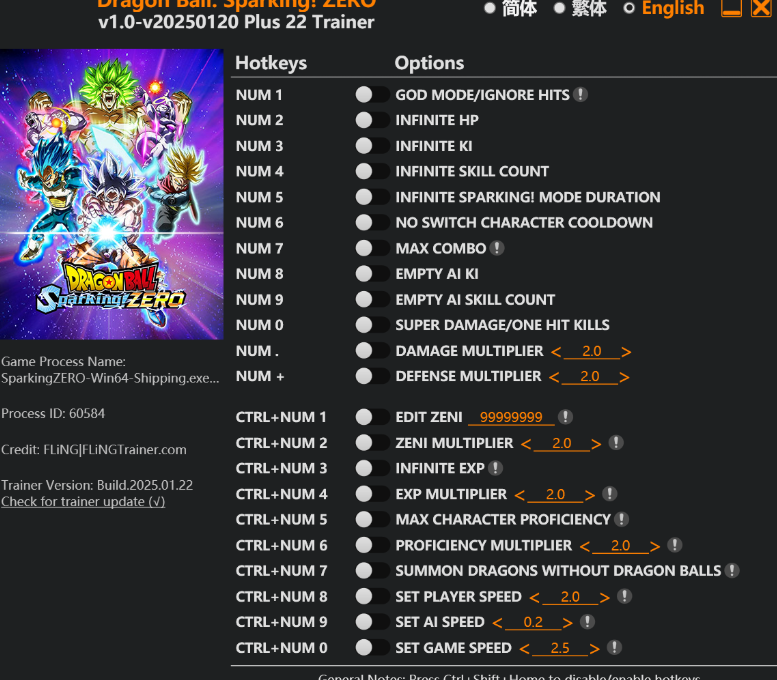
Task: Click the info icon next to Edit Zeni
Action: 565,417
